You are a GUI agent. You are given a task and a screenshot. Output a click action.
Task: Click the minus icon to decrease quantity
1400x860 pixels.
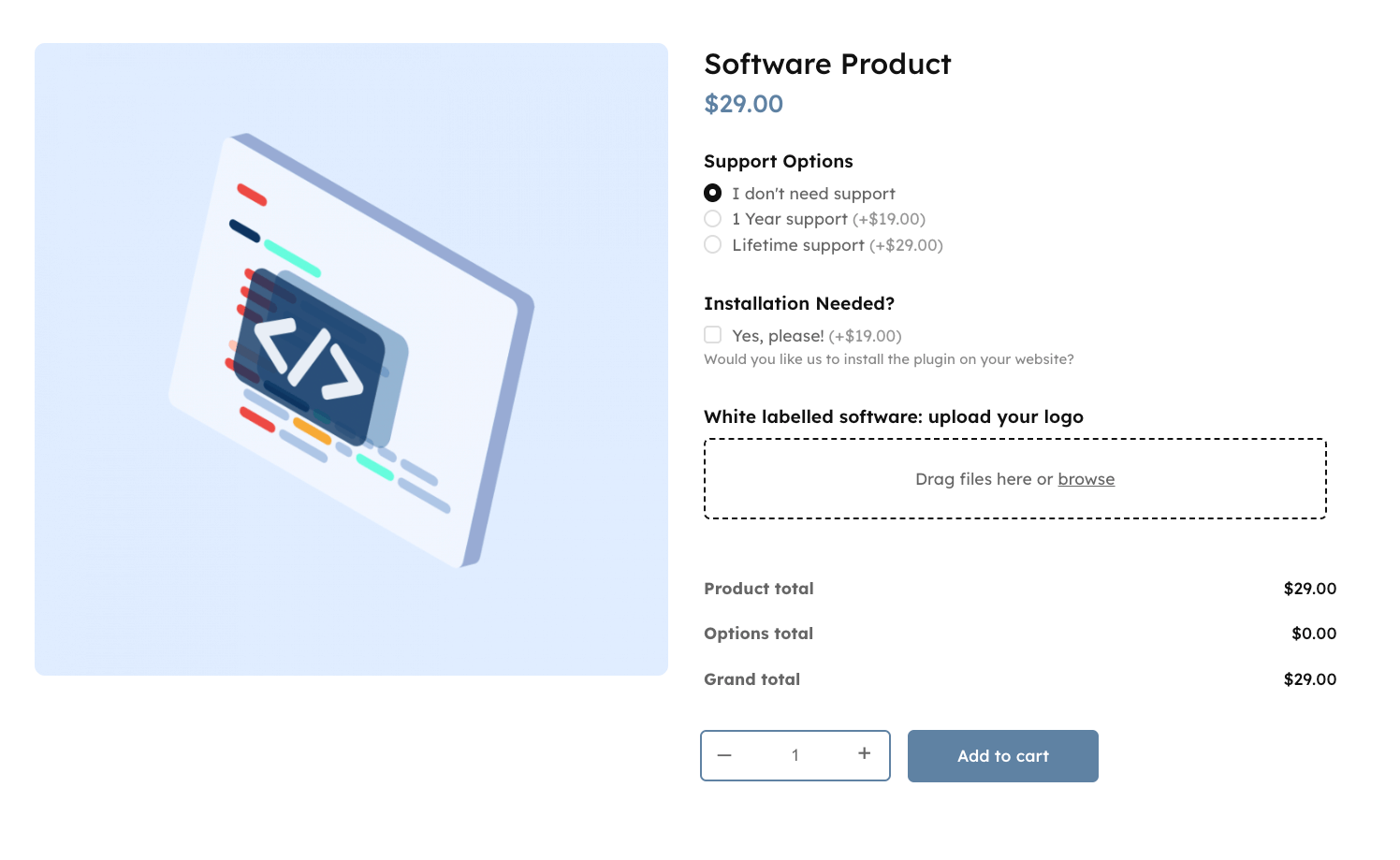click(x=724, y=755)
